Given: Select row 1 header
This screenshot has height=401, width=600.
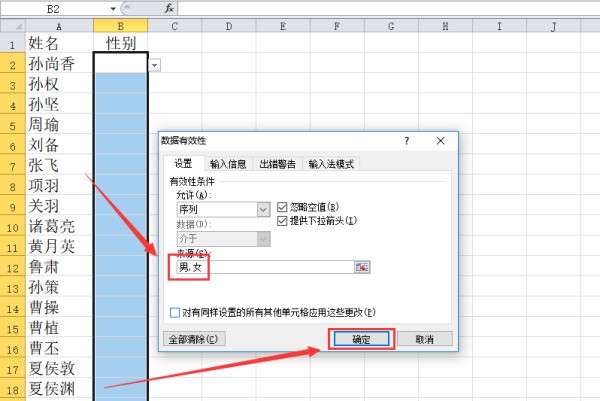Looking at the screenshot, I should point(13,42).
